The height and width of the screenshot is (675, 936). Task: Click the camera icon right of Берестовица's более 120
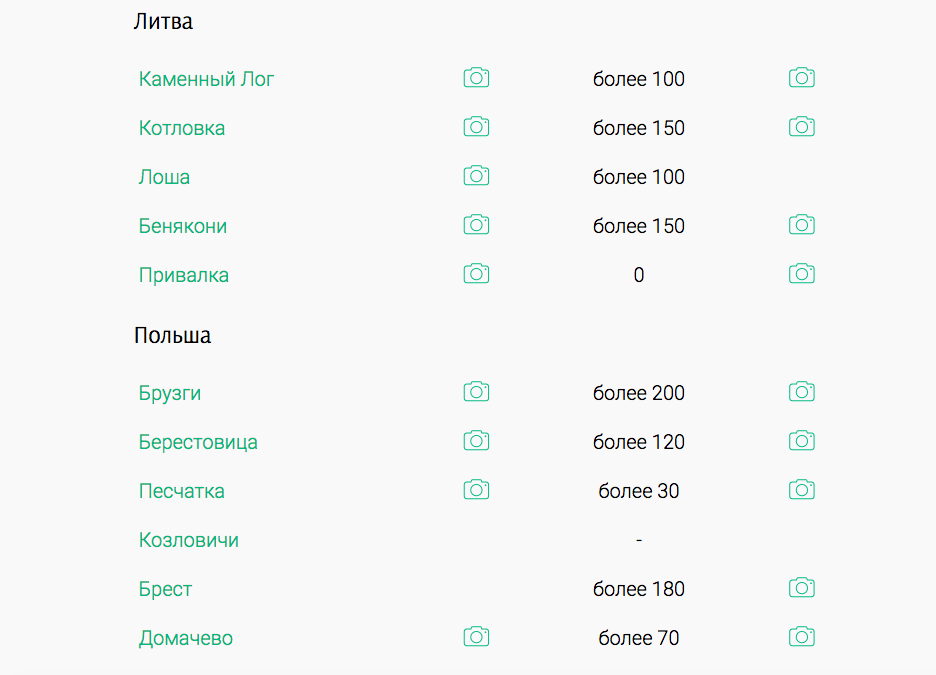point(801,441)
